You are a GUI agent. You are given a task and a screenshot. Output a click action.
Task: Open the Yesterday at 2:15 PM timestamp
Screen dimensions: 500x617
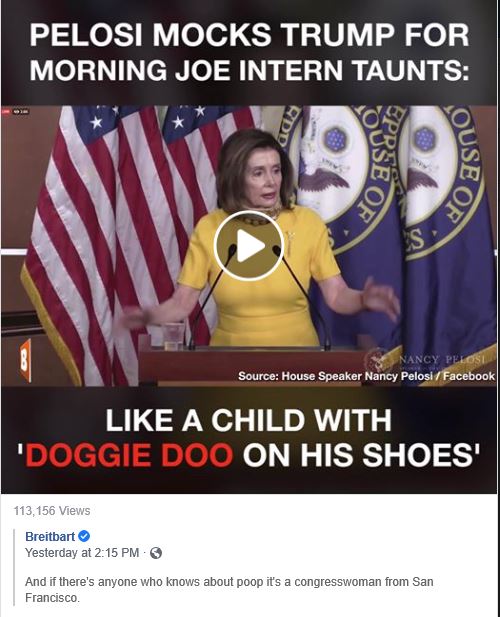pos(82,553)
